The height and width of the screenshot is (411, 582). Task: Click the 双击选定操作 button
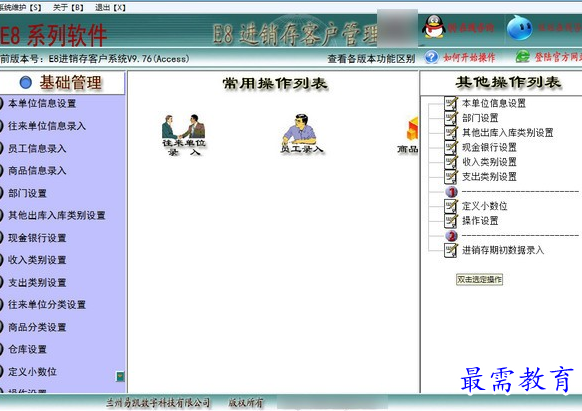(479, 280)
